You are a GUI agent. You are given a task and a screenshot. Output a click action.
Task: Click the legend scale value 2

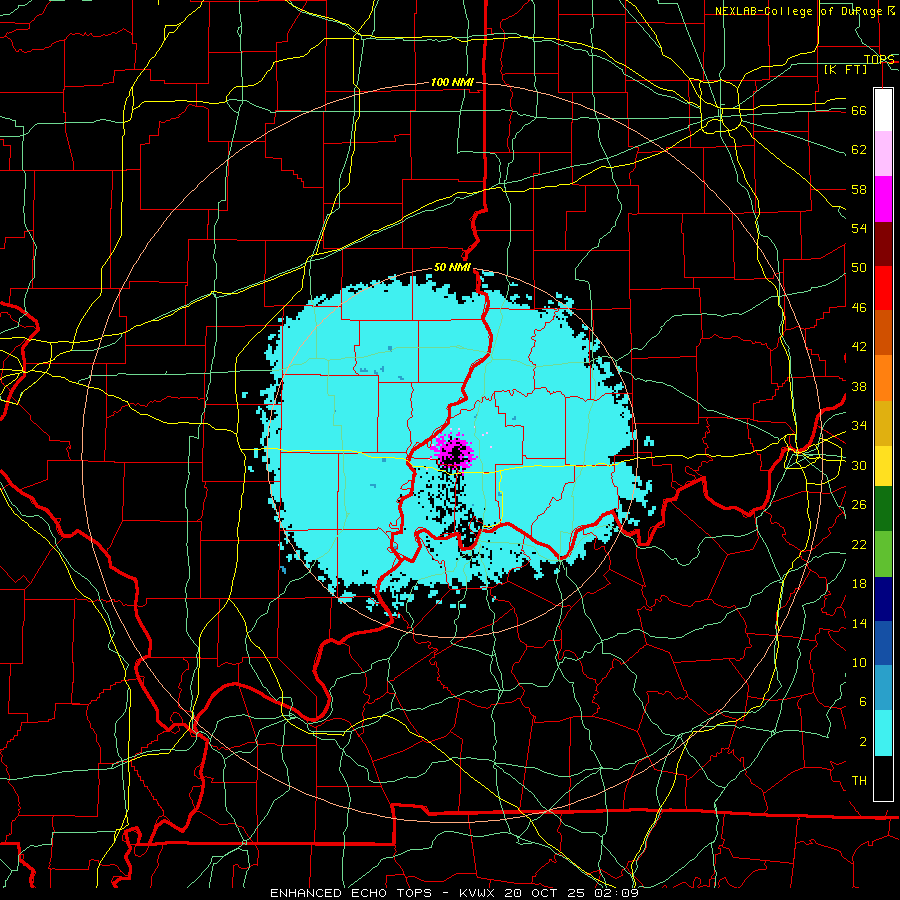click(862, 742)
